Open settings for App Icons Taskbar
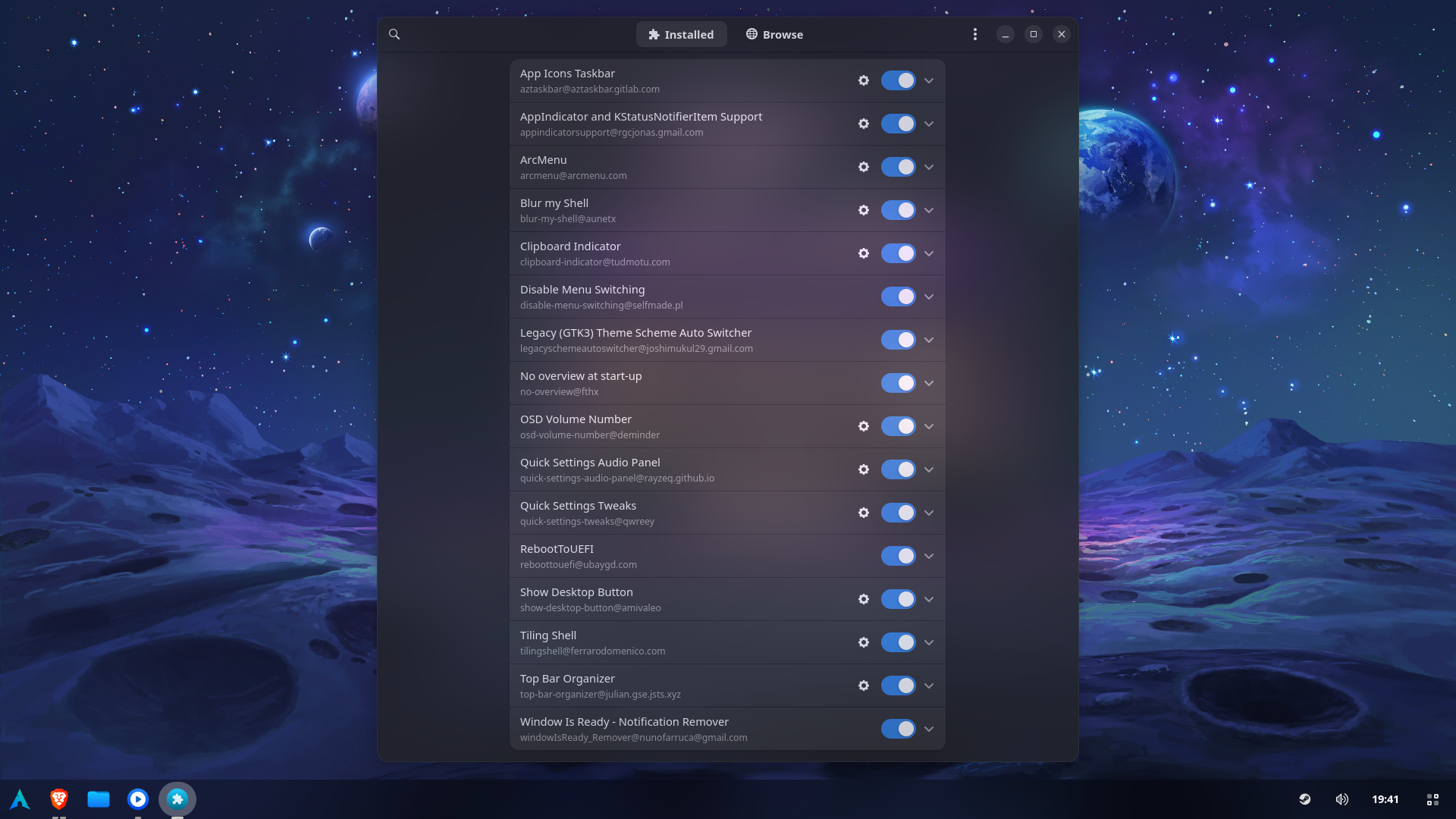1456x819 pixels. (864, 80)
